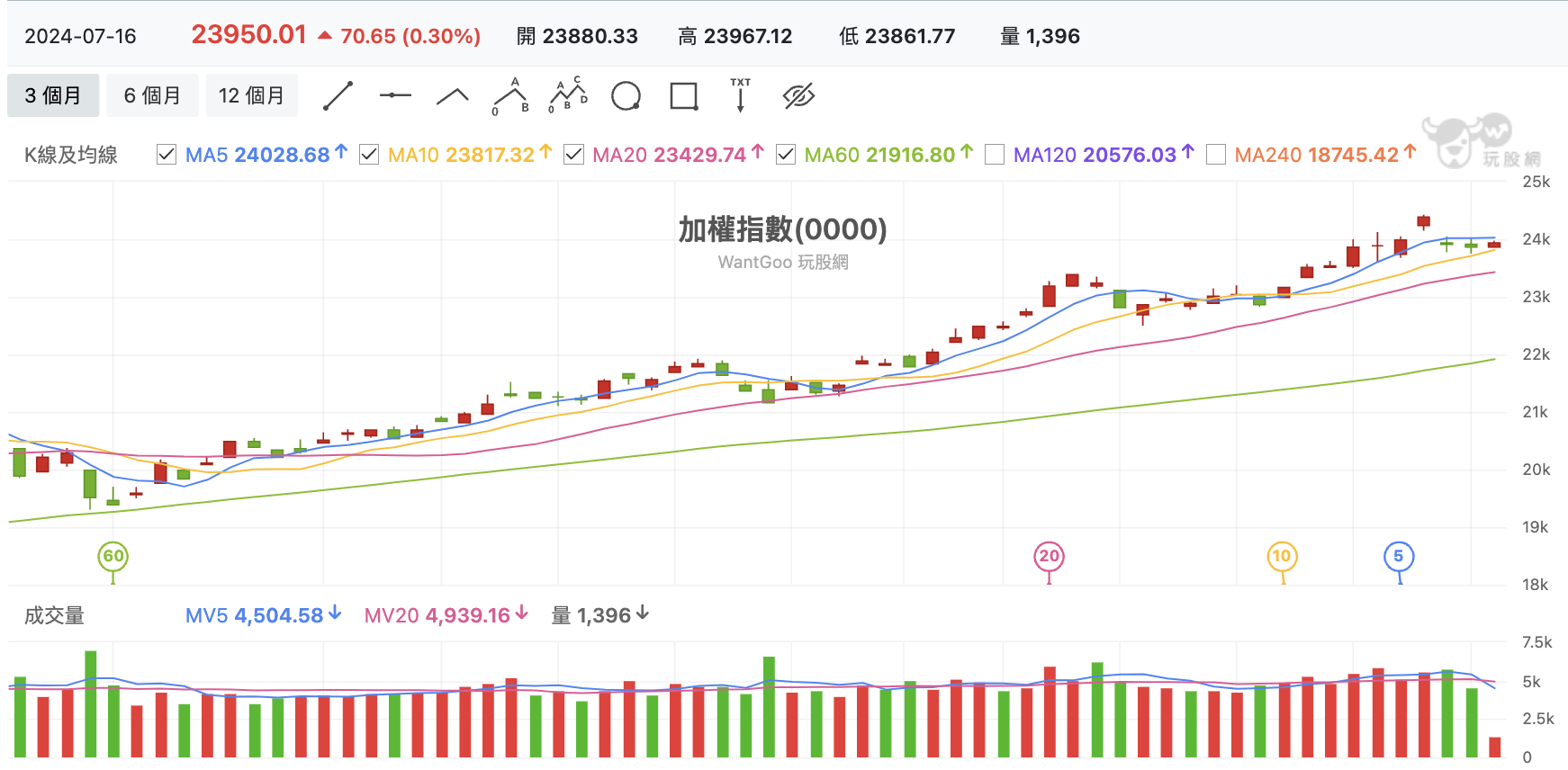The width and height of the screenshot is (1568, 770).
Task: Select the circle drawing tool
Action: point(626,95)
